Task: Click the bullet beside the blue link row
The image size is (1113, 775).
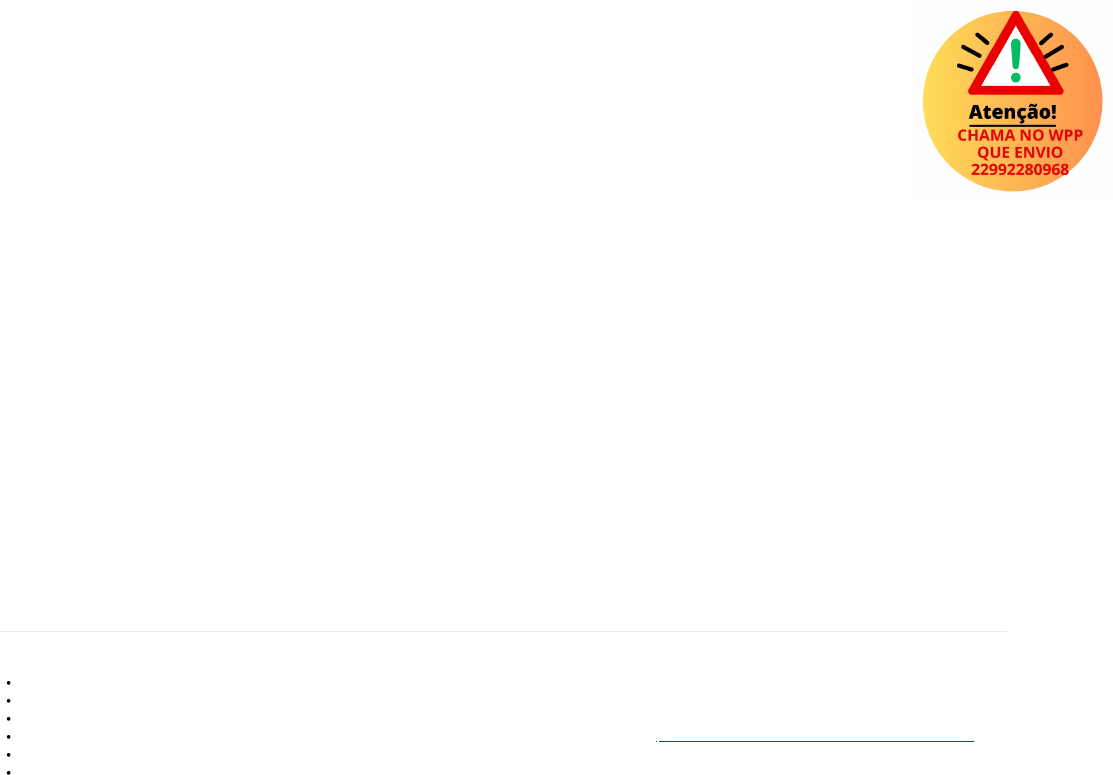Action: click(9, 737)
